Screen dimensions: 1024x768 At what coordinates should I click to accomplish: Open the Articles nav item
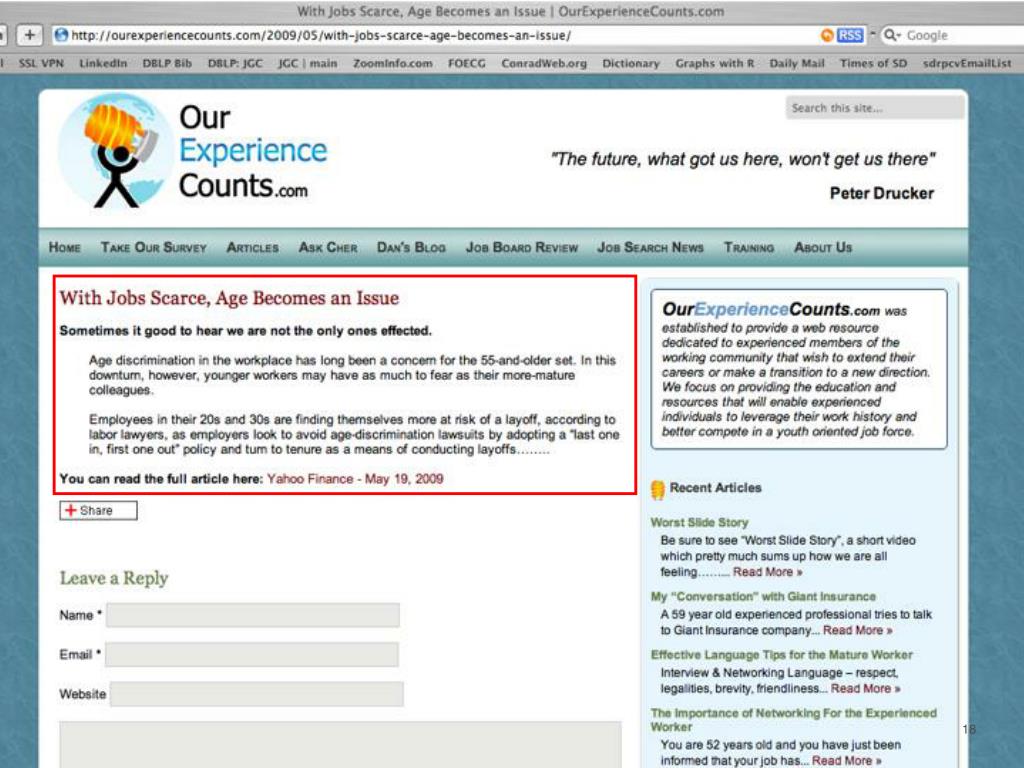coord(253,248)
